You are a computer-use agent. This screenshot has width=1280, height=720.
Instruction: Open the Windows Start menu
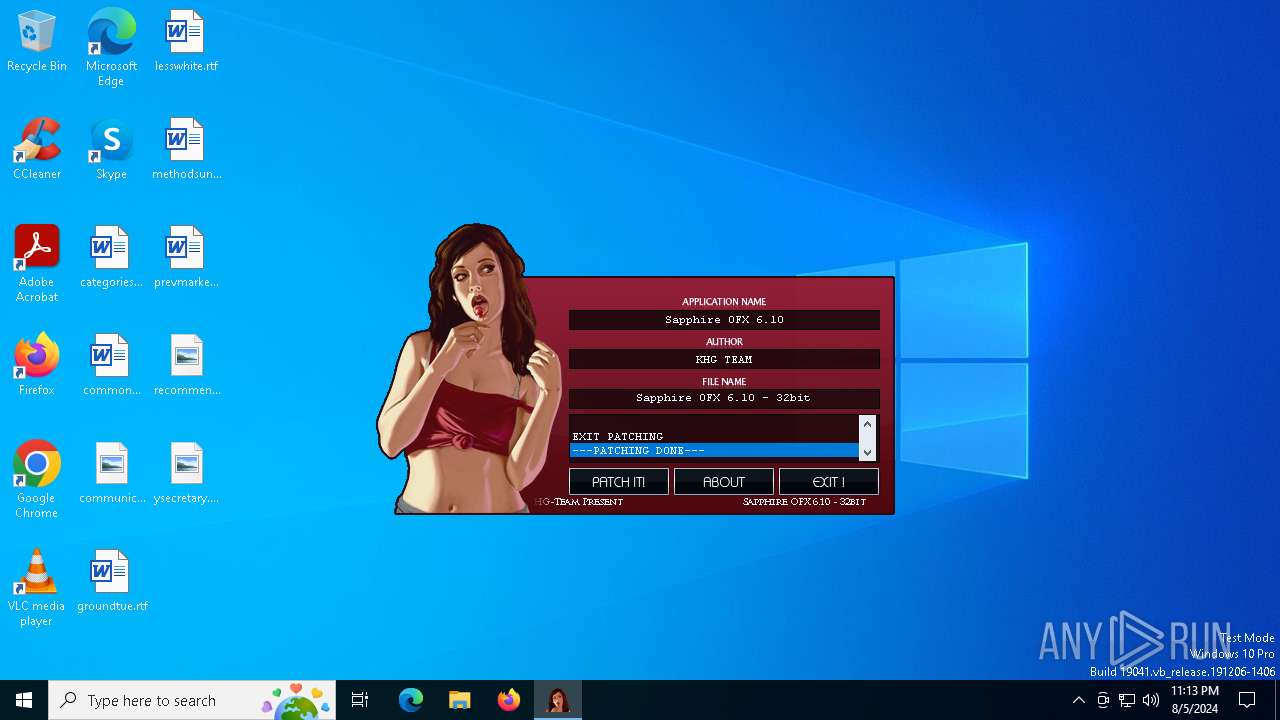(24, 700)
